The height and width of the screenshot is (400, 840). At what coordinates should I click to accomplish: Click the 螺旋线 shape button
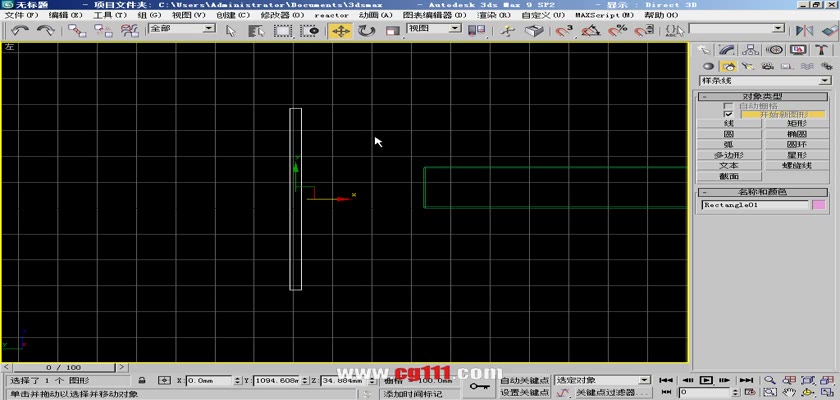click(796, 165)
